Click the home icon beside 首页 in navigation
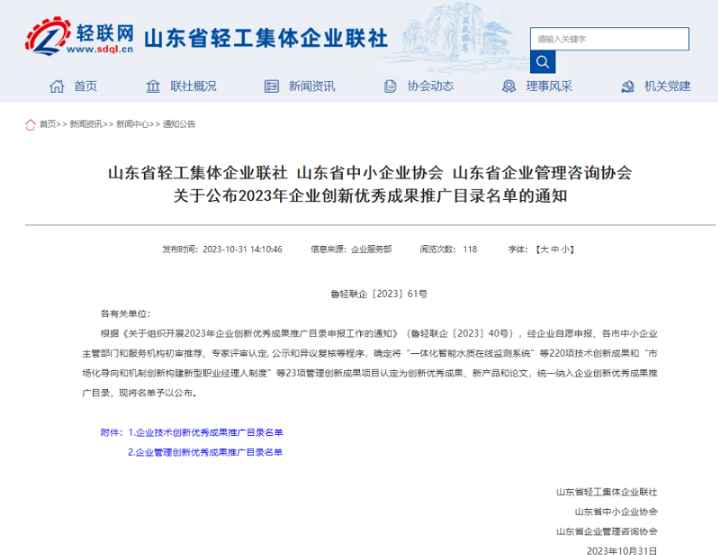 (x=56, y=87)
